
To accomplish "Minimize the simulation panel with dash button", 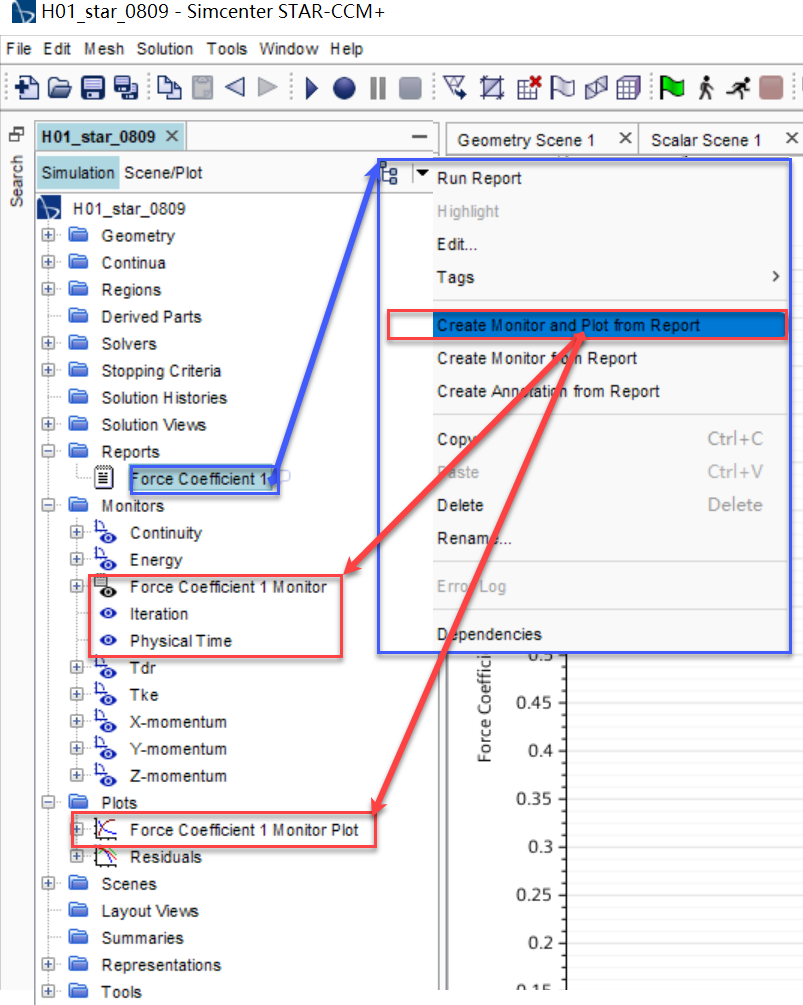I will 419,137.
